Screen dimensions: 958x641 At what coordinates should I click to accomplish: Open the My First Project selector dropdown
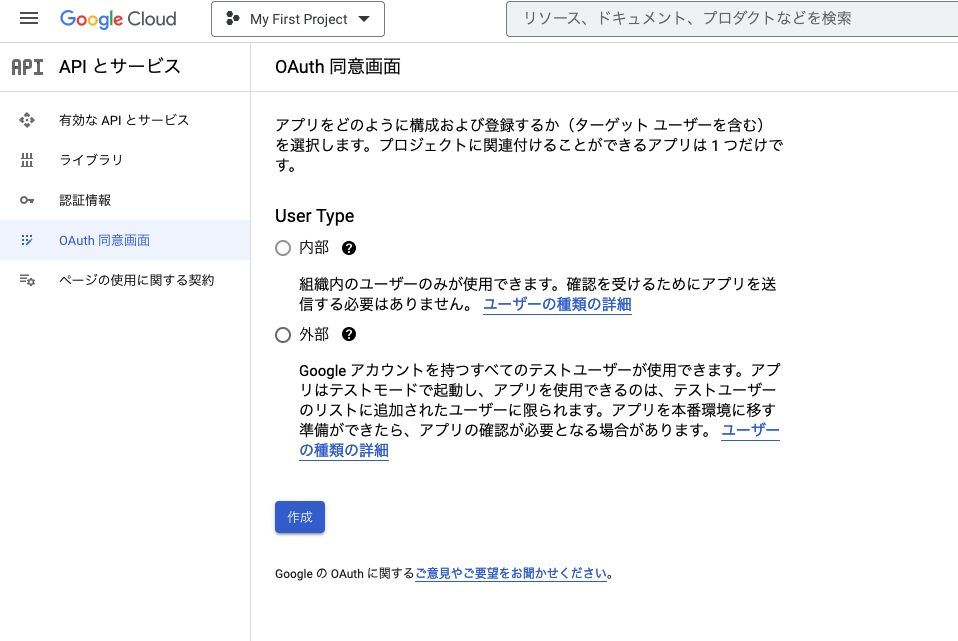(x=297, y=18)
